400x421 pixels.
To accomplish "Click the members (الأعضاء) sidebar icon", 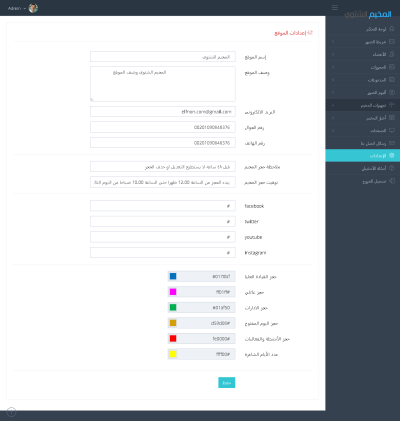I will [392, 54].
